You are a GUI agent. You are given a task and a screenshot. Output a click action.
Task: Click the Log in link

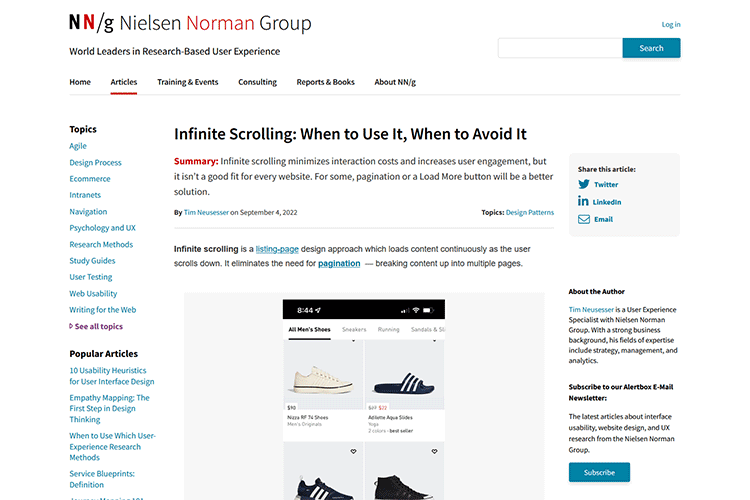point(670,24)
